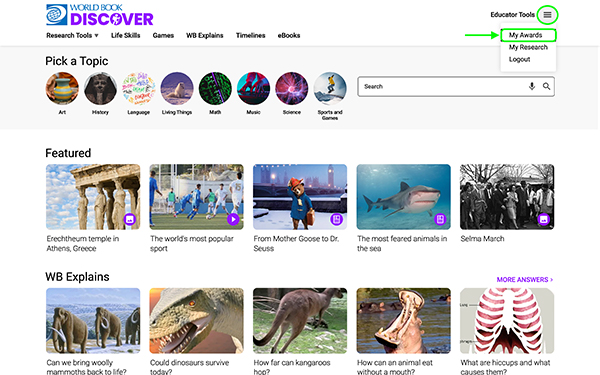
Task: Click image badge on Erechtheum temple card
Action: [x=130, y=219]
